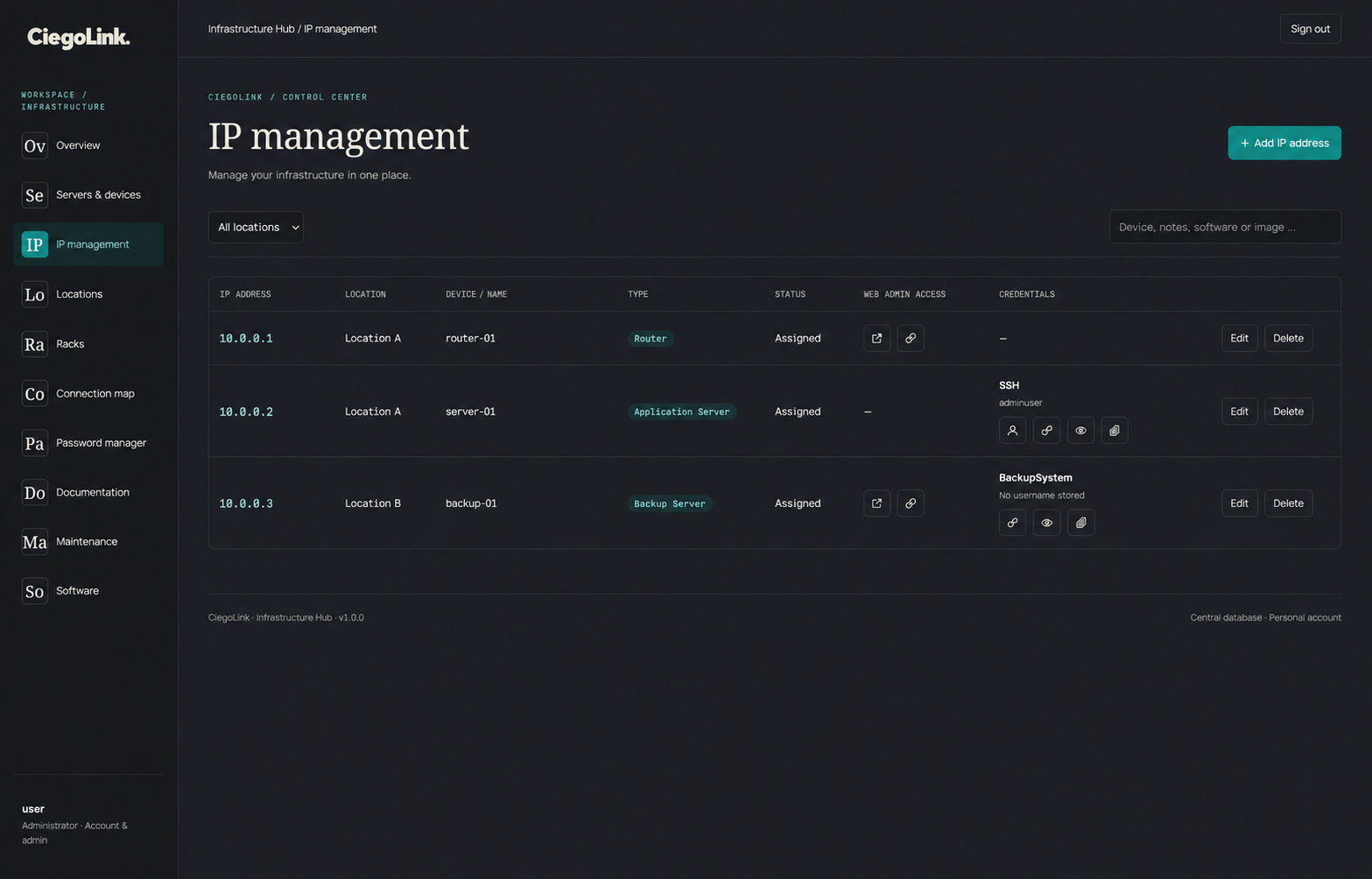Focus the device, notes, software search field
The image size is (1372, 879).
tap(1225, 227)
